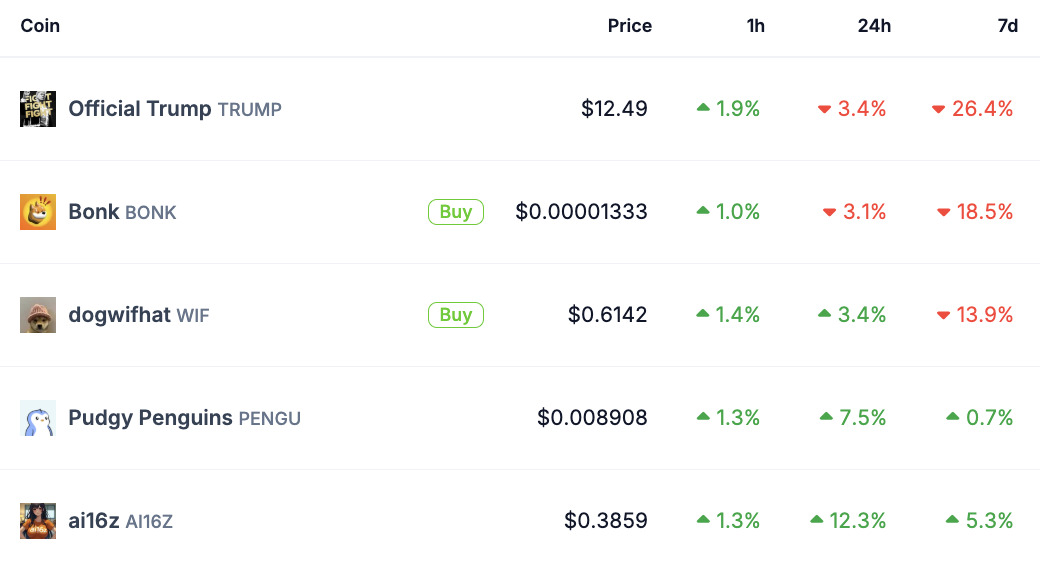Sort table by Coin column header
Viewport: 1040px width, 566px height.
click(40, 26)
